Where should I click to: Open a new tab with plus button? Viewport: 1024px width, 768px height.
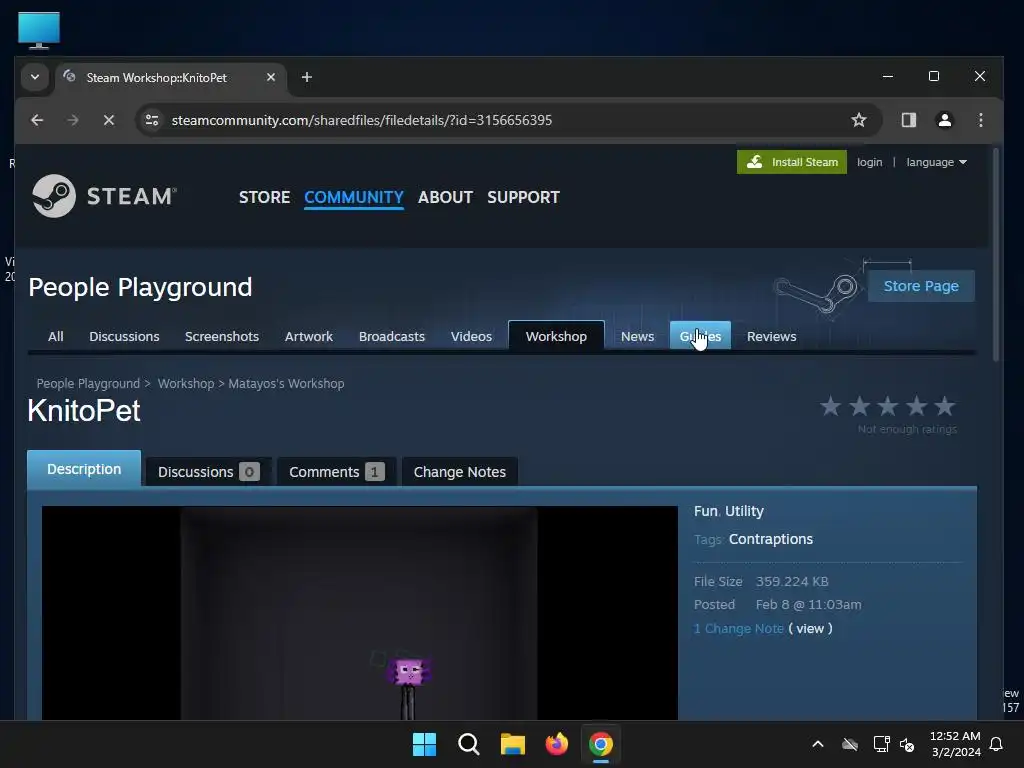tap(306, 78)
